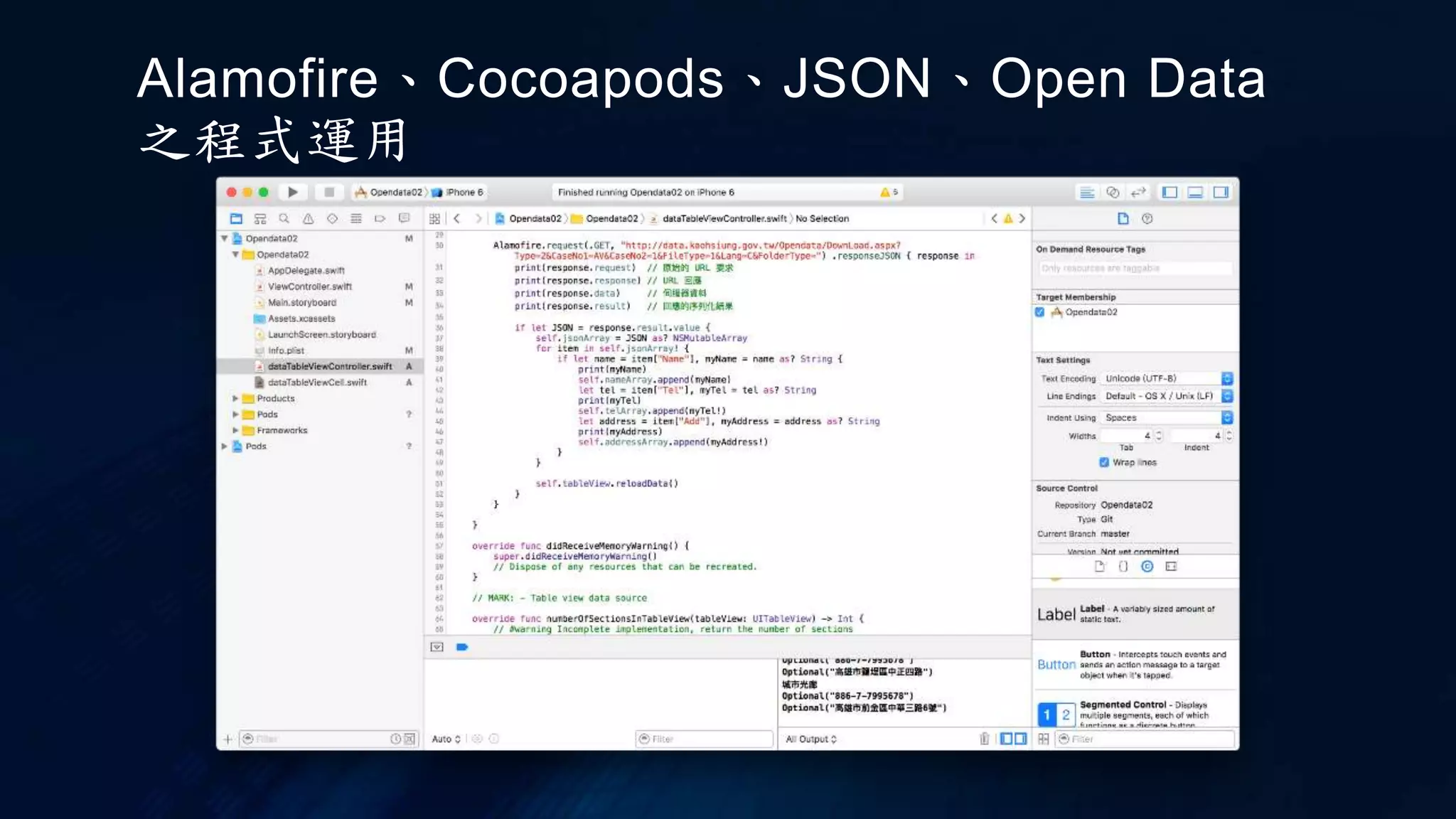Select the Button object in library
This screenshot has width=1456, height=819.
click(x=1135, y=665)
